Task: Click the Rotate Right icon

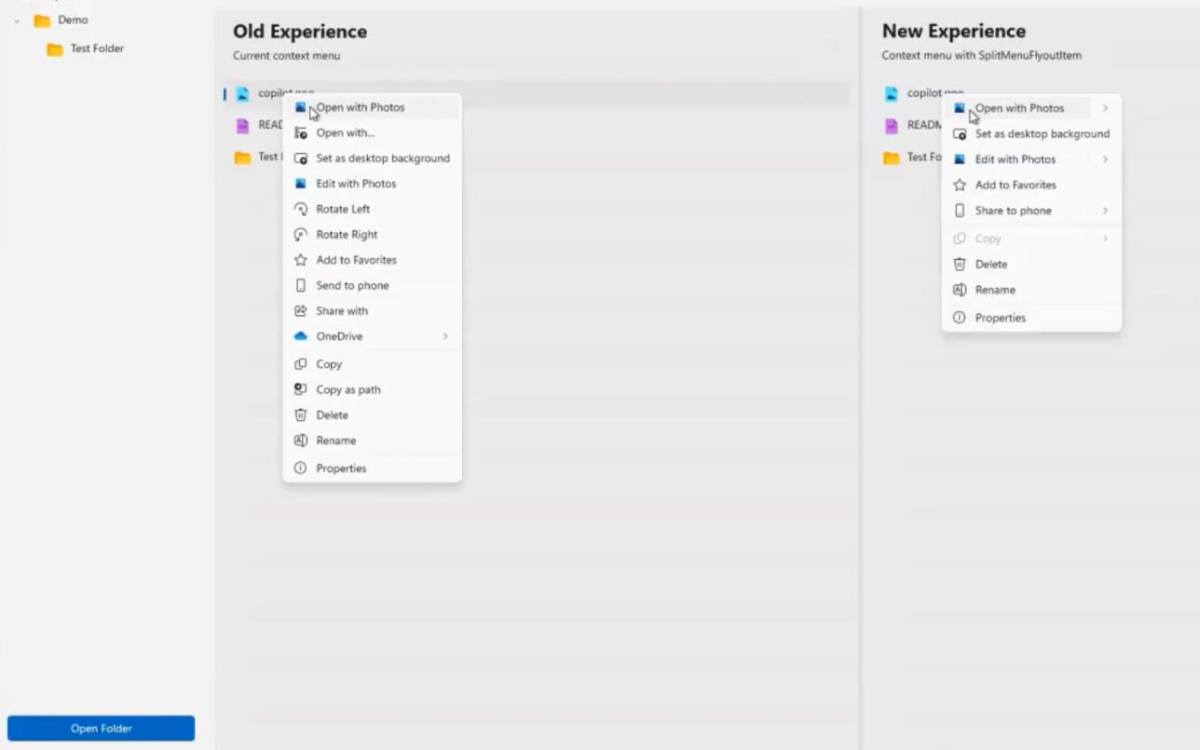Action: click(x=300, y=234)
